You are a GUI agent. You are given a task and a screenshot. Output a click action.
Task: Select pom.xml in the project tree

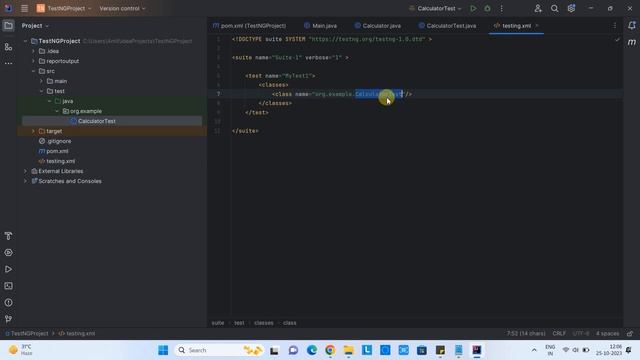click(x=57, y=151)
